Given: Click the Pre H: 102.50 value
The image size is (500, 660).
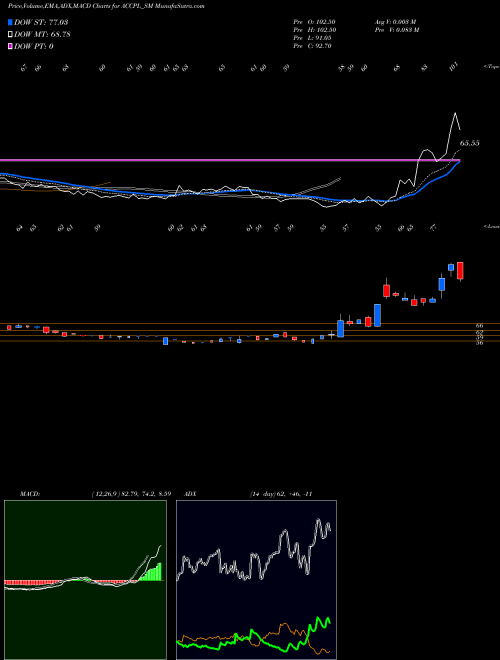Looking at the screenshot, I should [314, 30].
